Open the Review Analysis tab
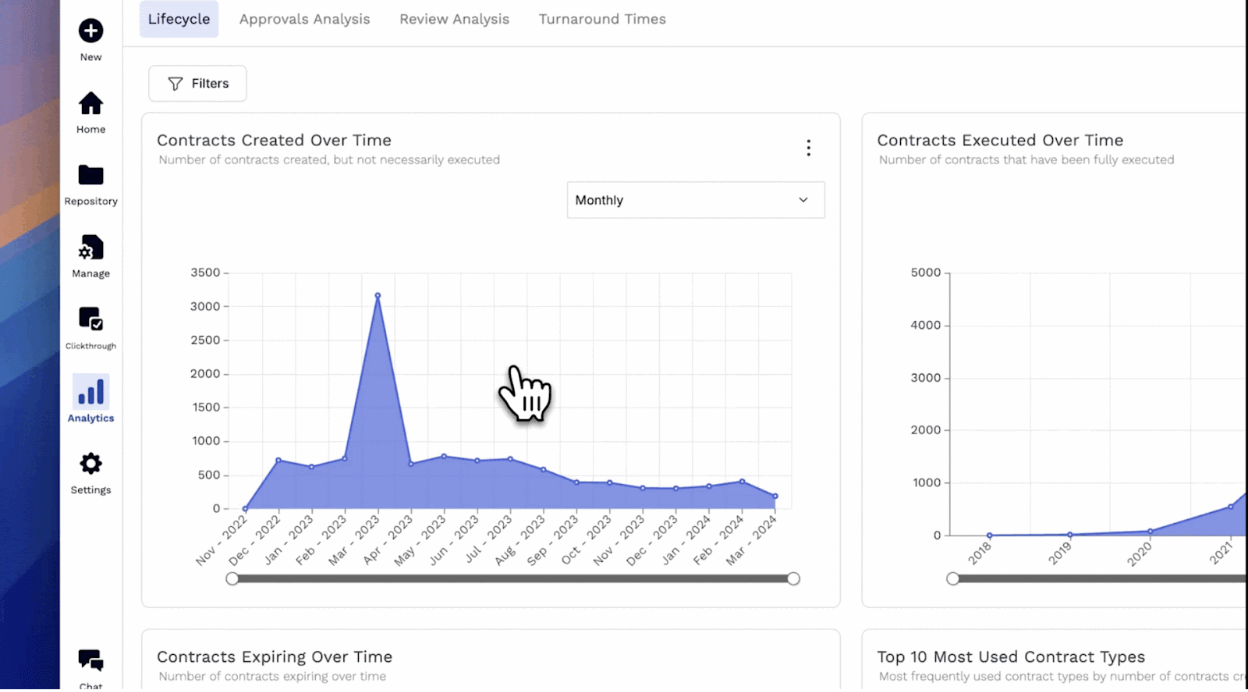This screenshot has width=1248, height=692. click(x=454, y=19)
